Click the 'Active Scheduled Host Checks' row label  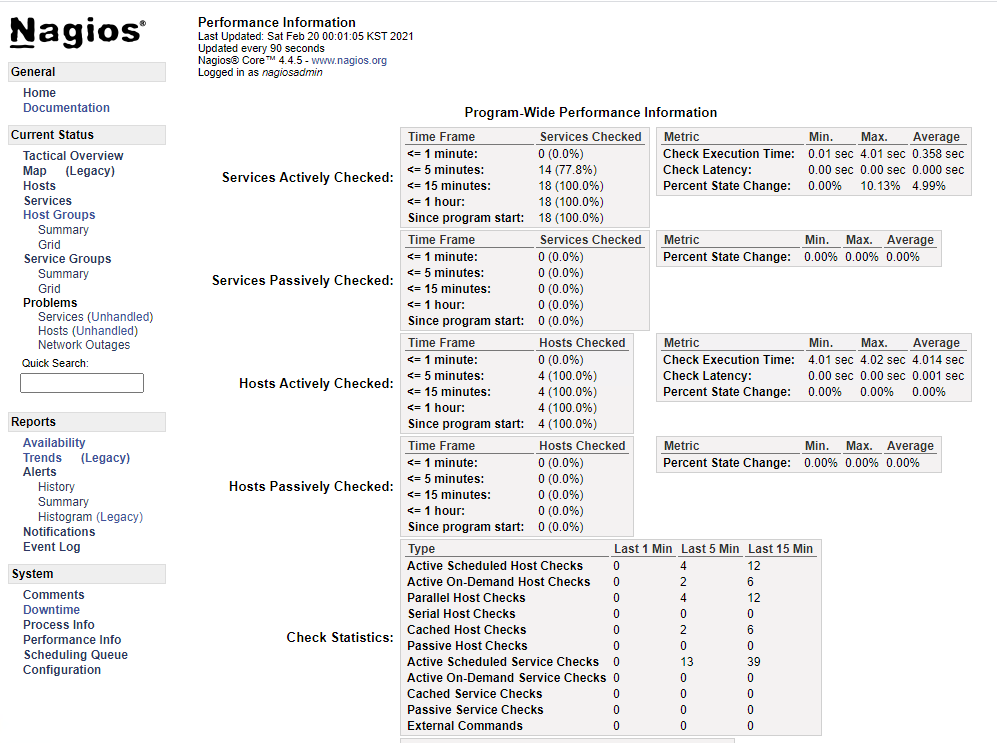tap(495, 566)
